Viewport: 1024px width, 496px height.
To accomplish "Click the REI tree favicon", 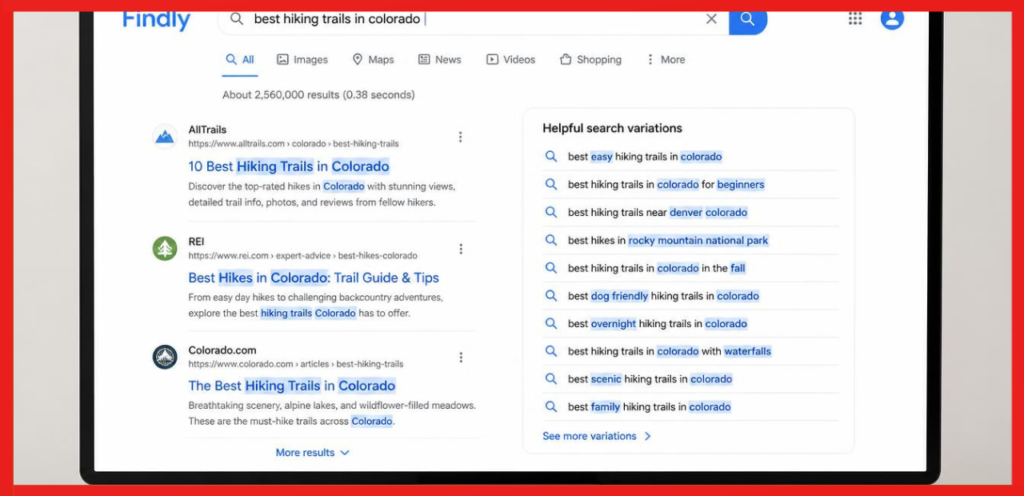I will click(x=165, y=249).
